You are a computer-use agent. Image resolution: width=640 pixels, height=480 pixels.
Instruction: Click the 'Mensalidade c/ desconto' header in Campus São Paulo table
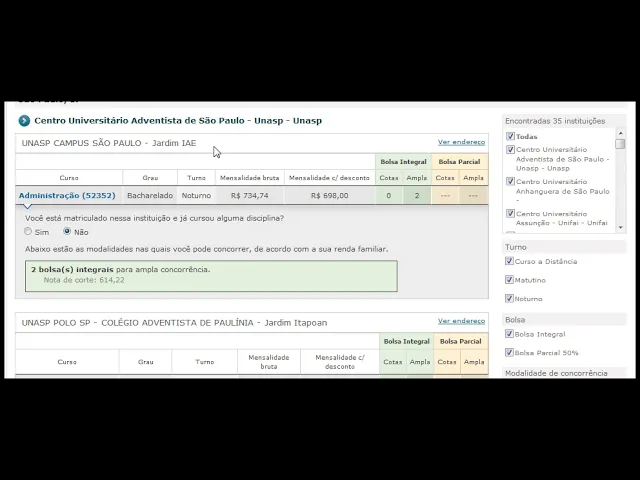[x=329, y=178]
